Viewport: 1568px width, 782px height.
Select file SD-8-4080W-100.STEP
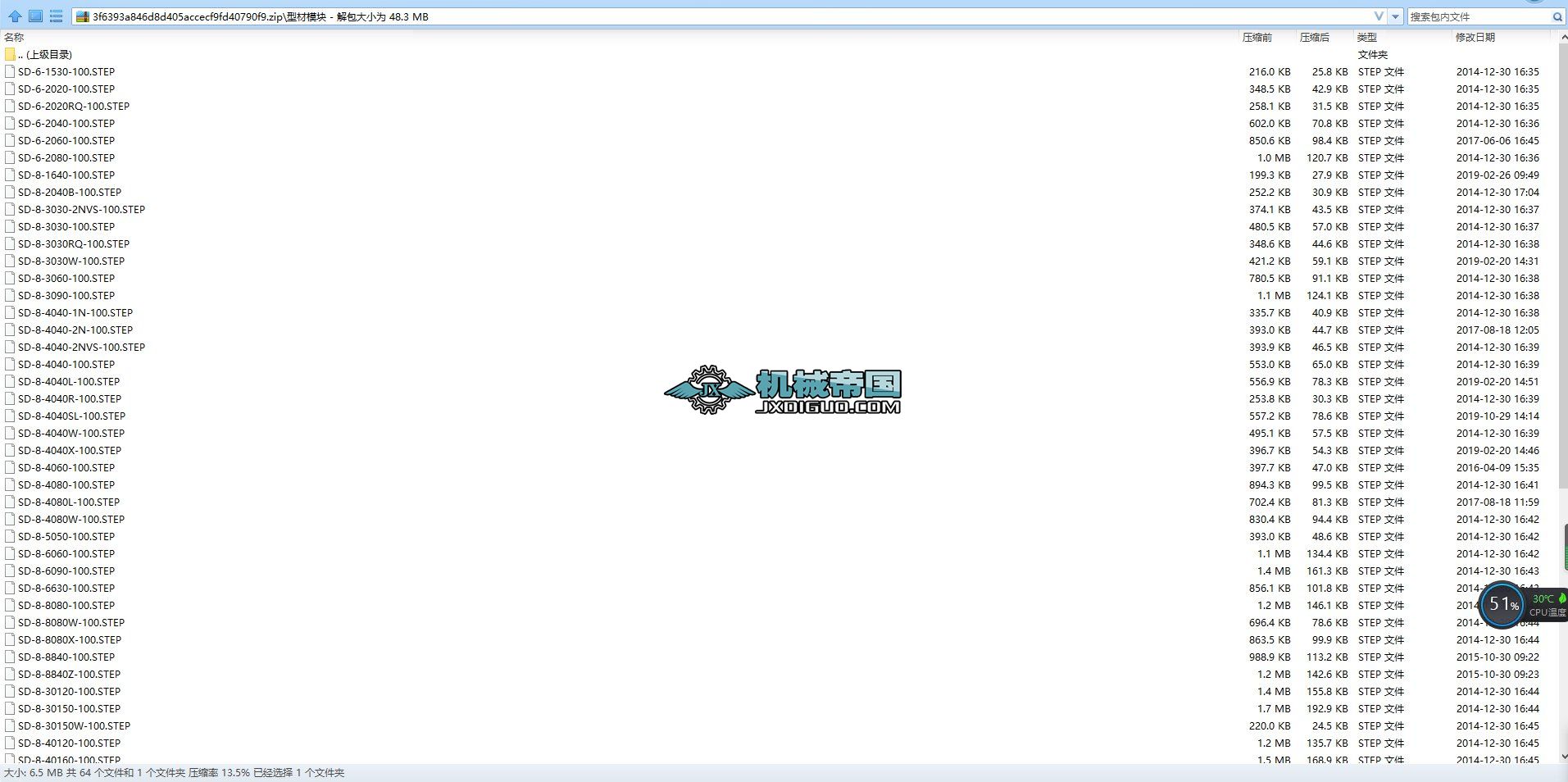pyautogui.click(x=71, y=519)
